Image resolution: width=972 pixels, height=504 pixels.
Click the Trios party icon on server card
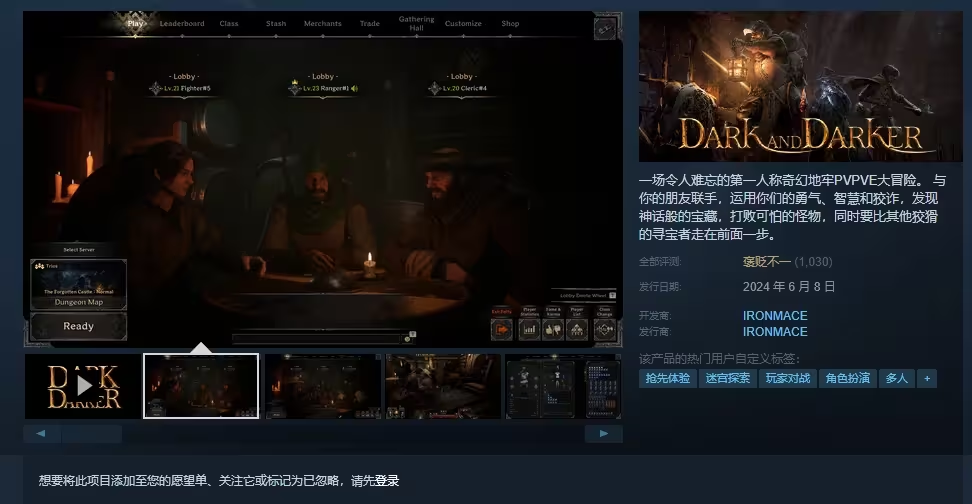pos(40,266)
